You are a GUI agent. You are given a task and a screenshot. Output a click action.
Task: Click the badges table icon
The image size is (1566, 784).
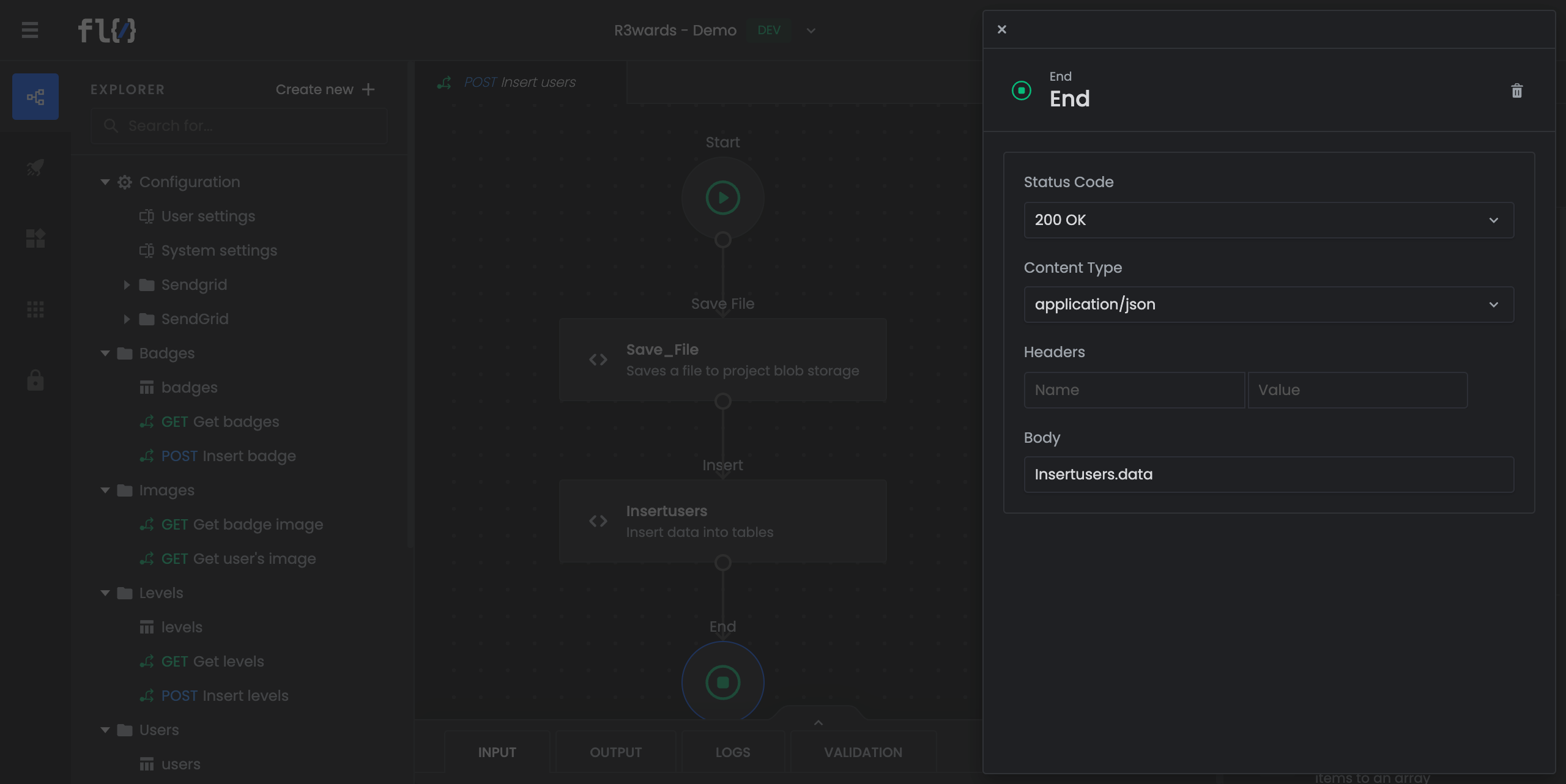coord(147,388)
